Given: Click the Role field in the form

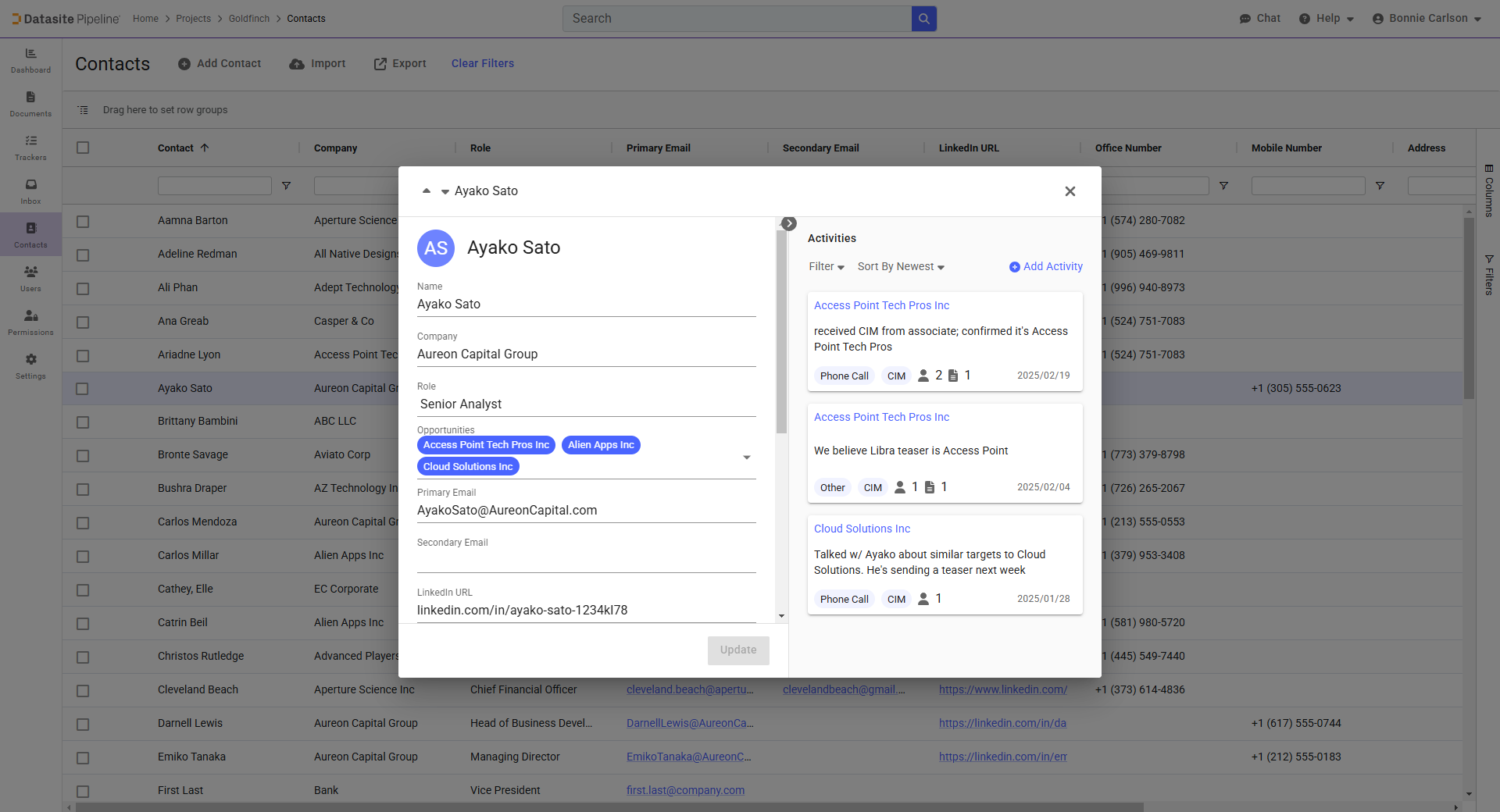Looking at the screenshot, I should tap(587, 404).
